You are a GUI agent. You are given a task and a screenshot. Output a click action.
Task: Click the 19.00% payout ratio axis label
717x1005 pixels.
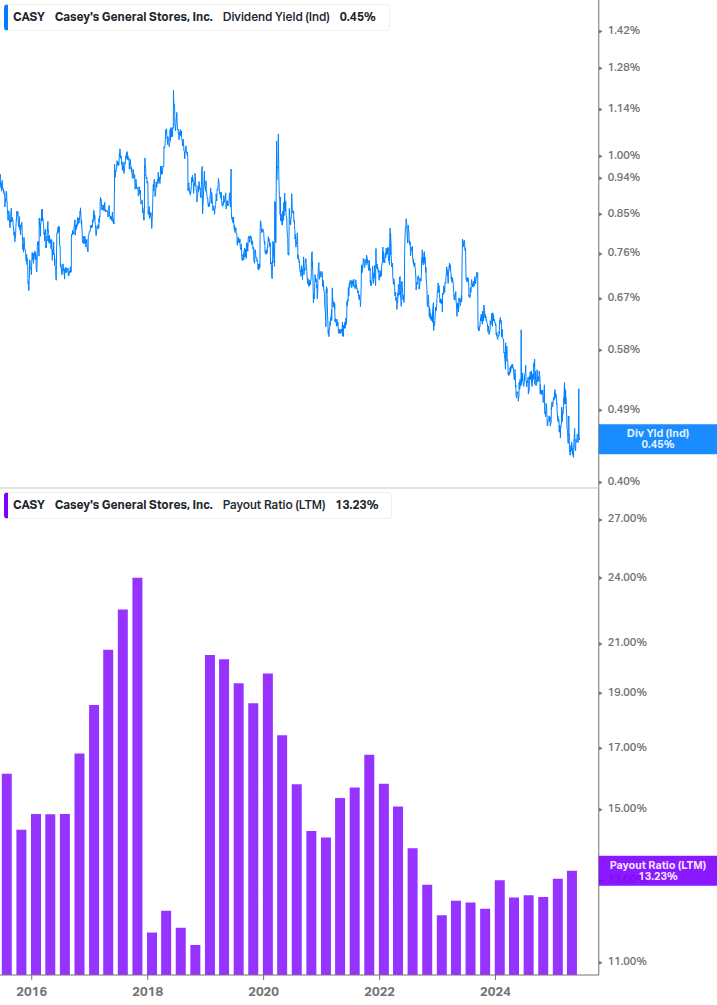(627, 692)
